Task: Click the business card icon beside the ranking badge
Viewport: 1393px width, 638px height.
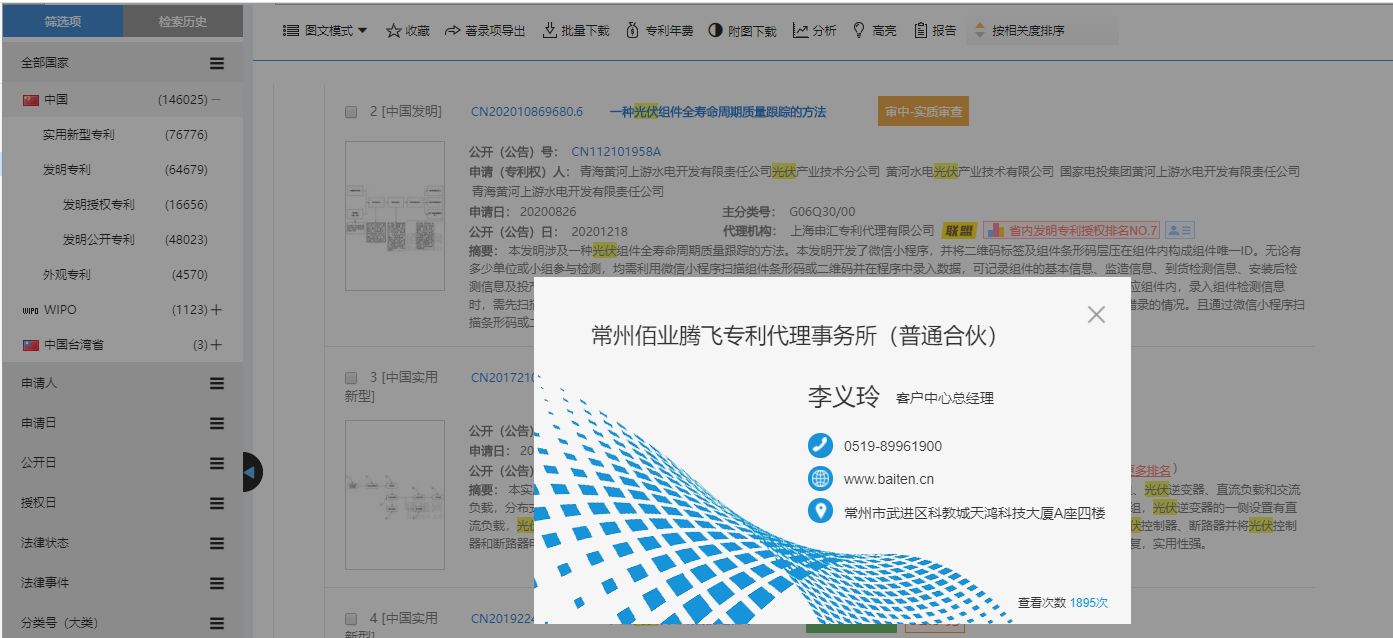Action: [1181, 230]
